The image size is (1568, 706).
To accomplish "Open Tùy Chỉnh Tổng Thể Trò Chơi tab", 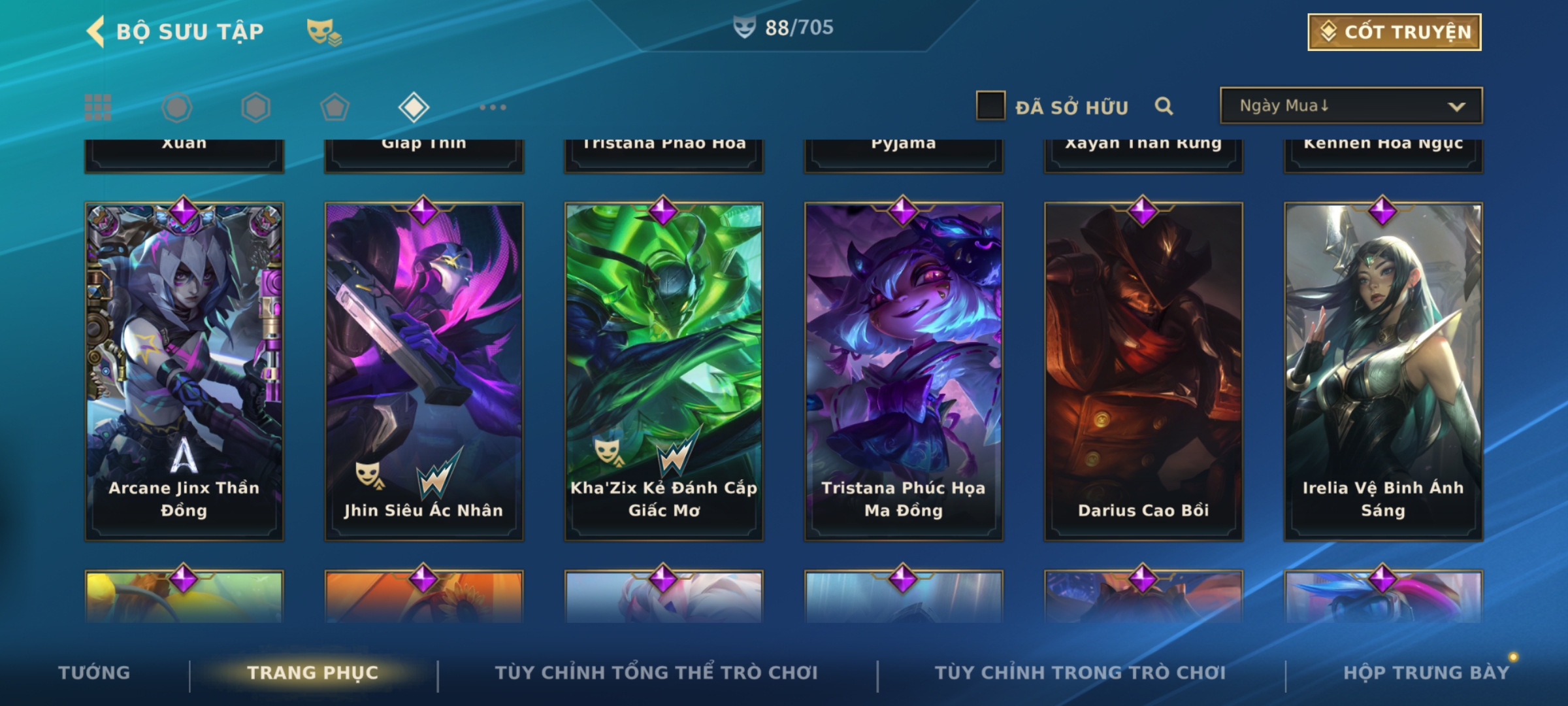I will click(x=656, y=673).
